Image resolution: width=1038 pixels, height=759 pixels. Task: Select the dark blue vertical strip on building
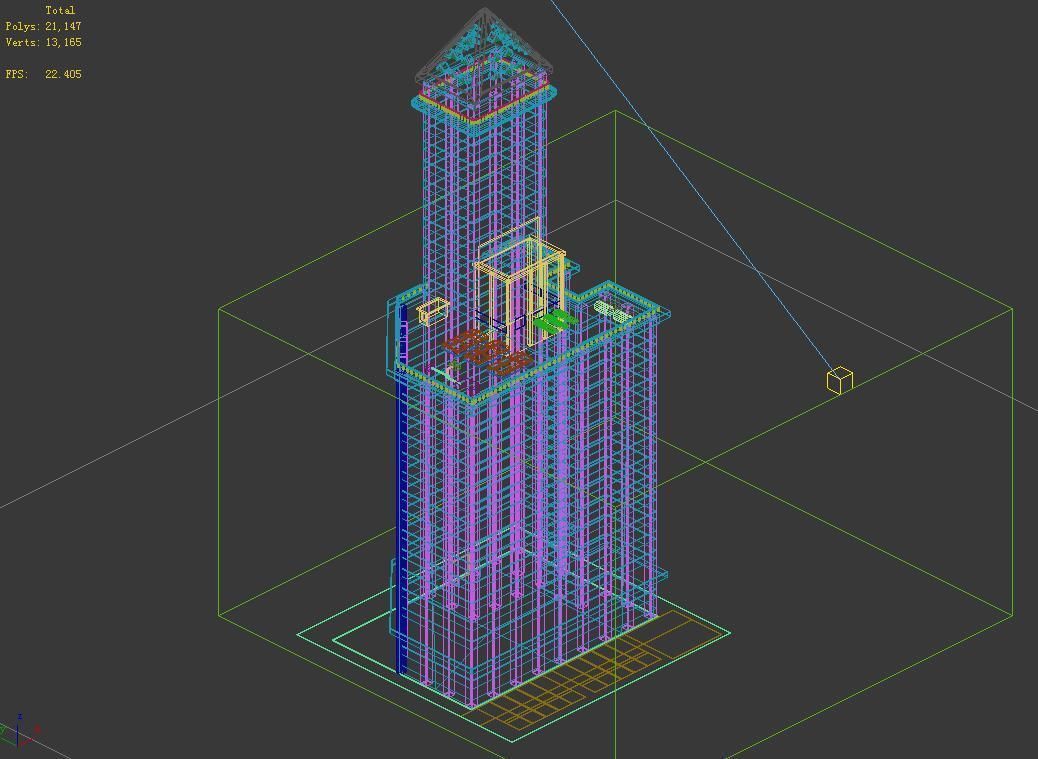401,490
